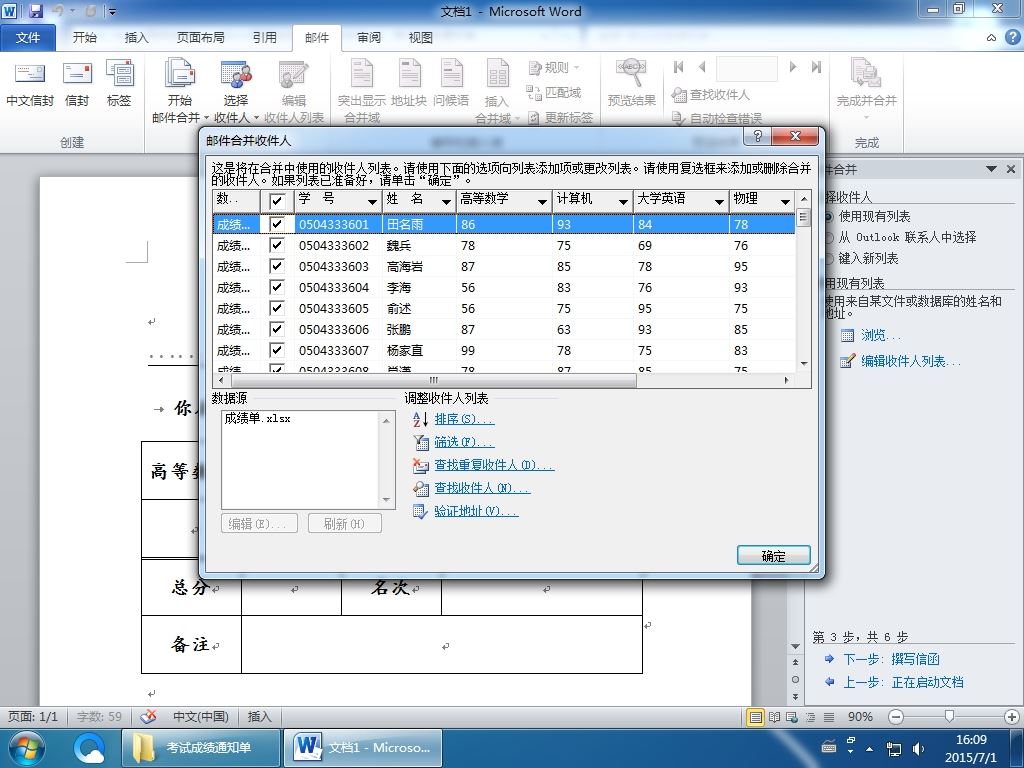1024x768 pixels.
Task: Click Find Recipient (查找收件人) in the ribbon
Action: 711,95
